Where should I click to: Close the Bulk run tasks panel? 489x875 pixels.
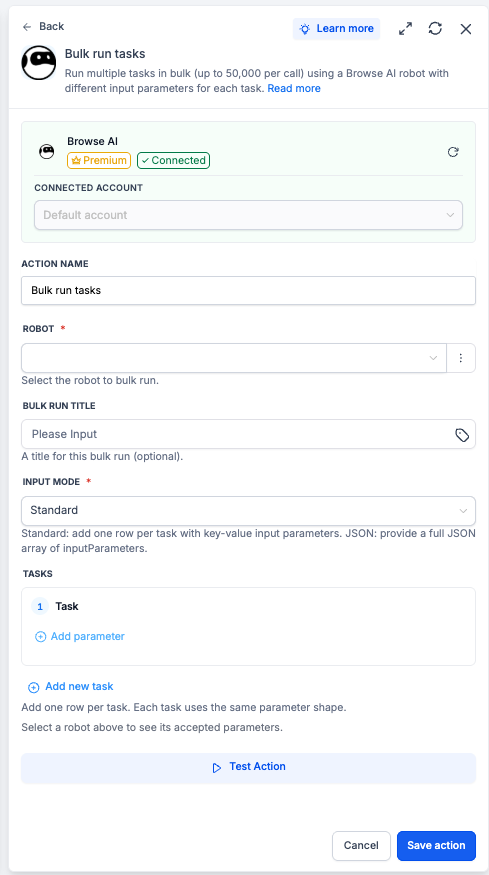[x=466, y=29]
